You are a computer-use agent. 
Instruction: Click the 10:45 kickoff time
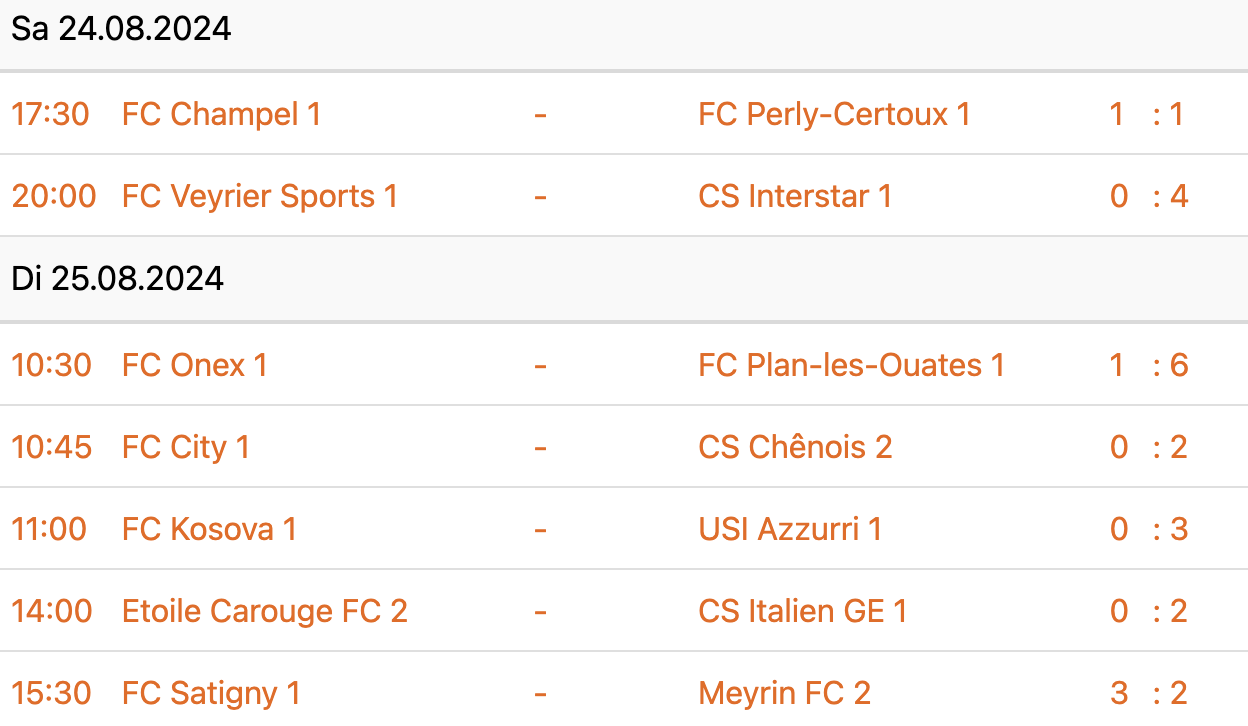pyautogui.click(x=51, y=447)
